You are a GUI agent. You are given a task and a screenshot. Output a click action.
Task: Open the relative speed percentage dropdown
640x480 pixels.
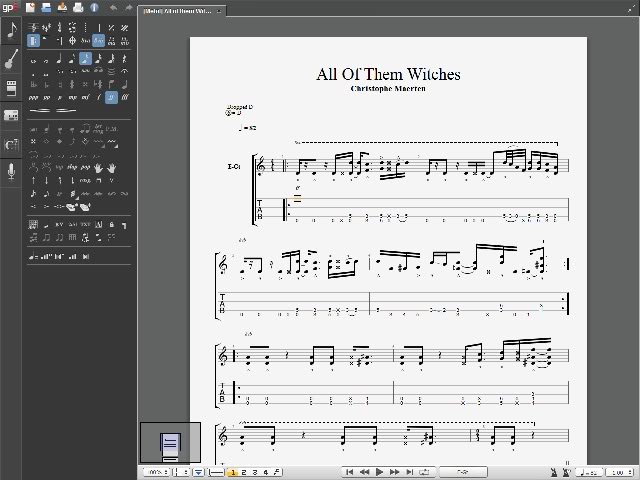point(622,473)
